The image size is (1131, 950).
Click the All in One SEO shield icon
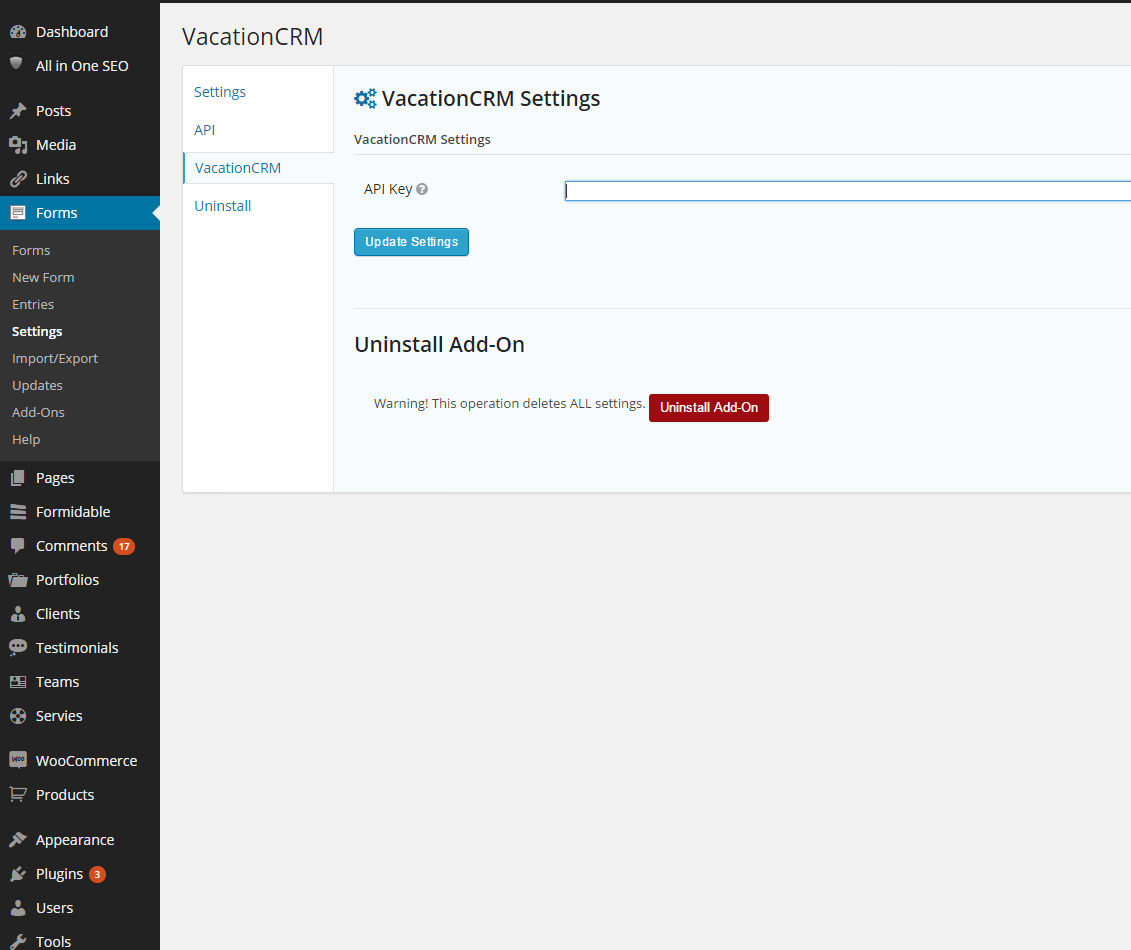click(x=17, y=64)
